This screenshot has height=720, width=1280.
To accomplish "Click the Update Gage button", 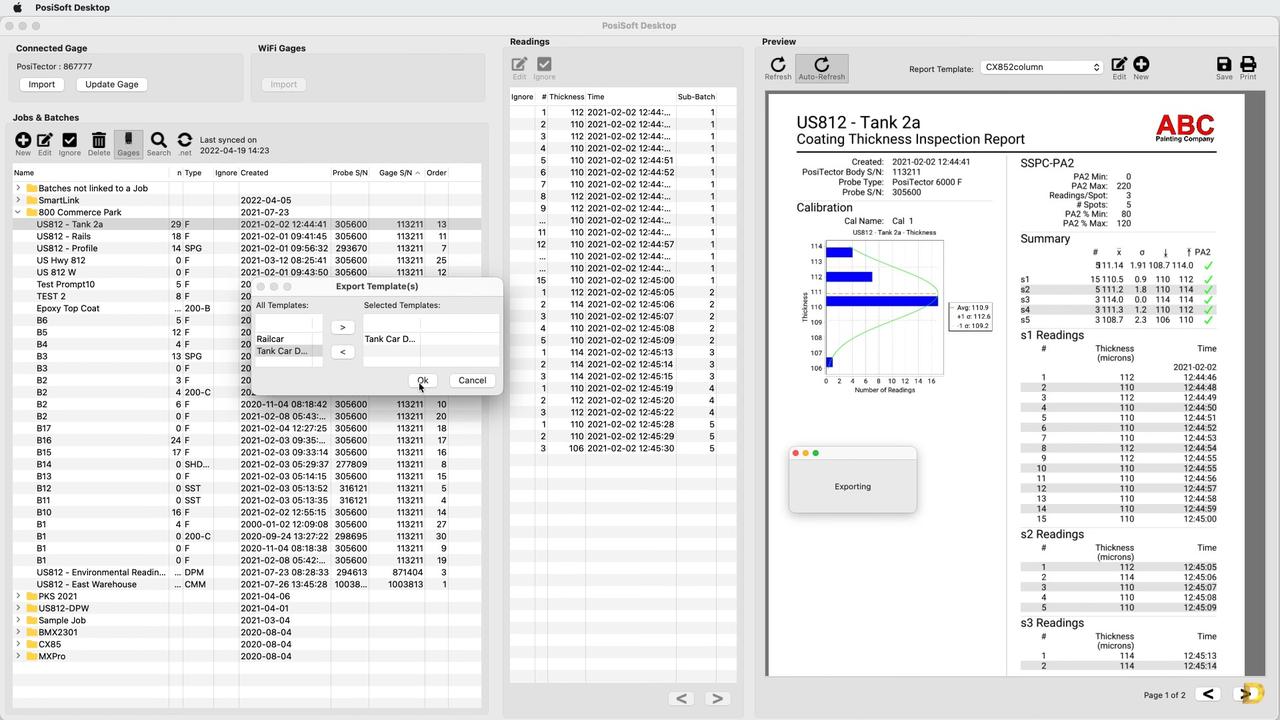I will pos(112,85).
